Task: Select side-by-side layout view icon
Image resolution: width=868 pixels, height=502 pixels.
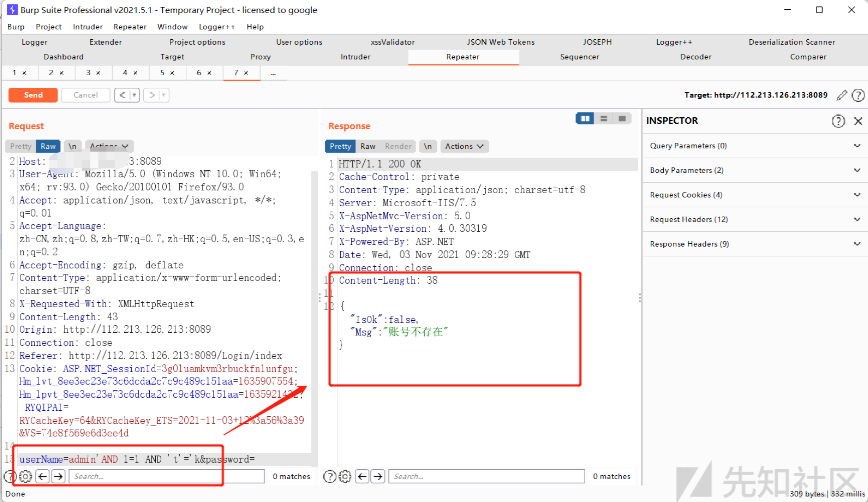Action: click(585, 118)
